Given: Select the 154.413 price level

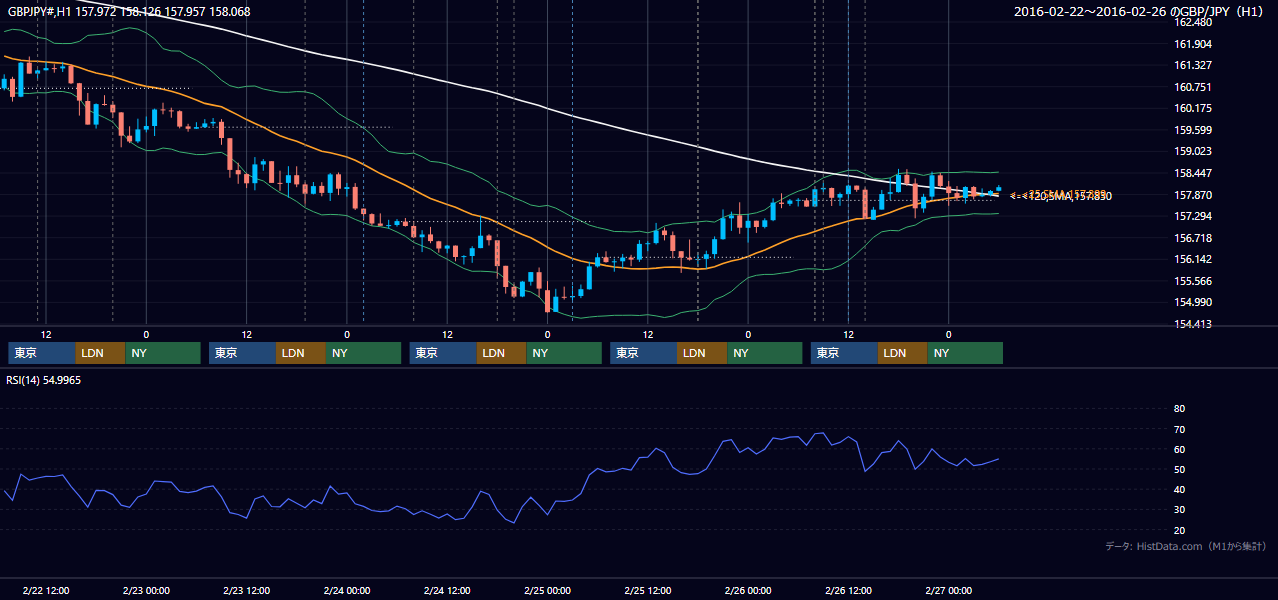Looking at the screenshot, I should [1192, 324].
